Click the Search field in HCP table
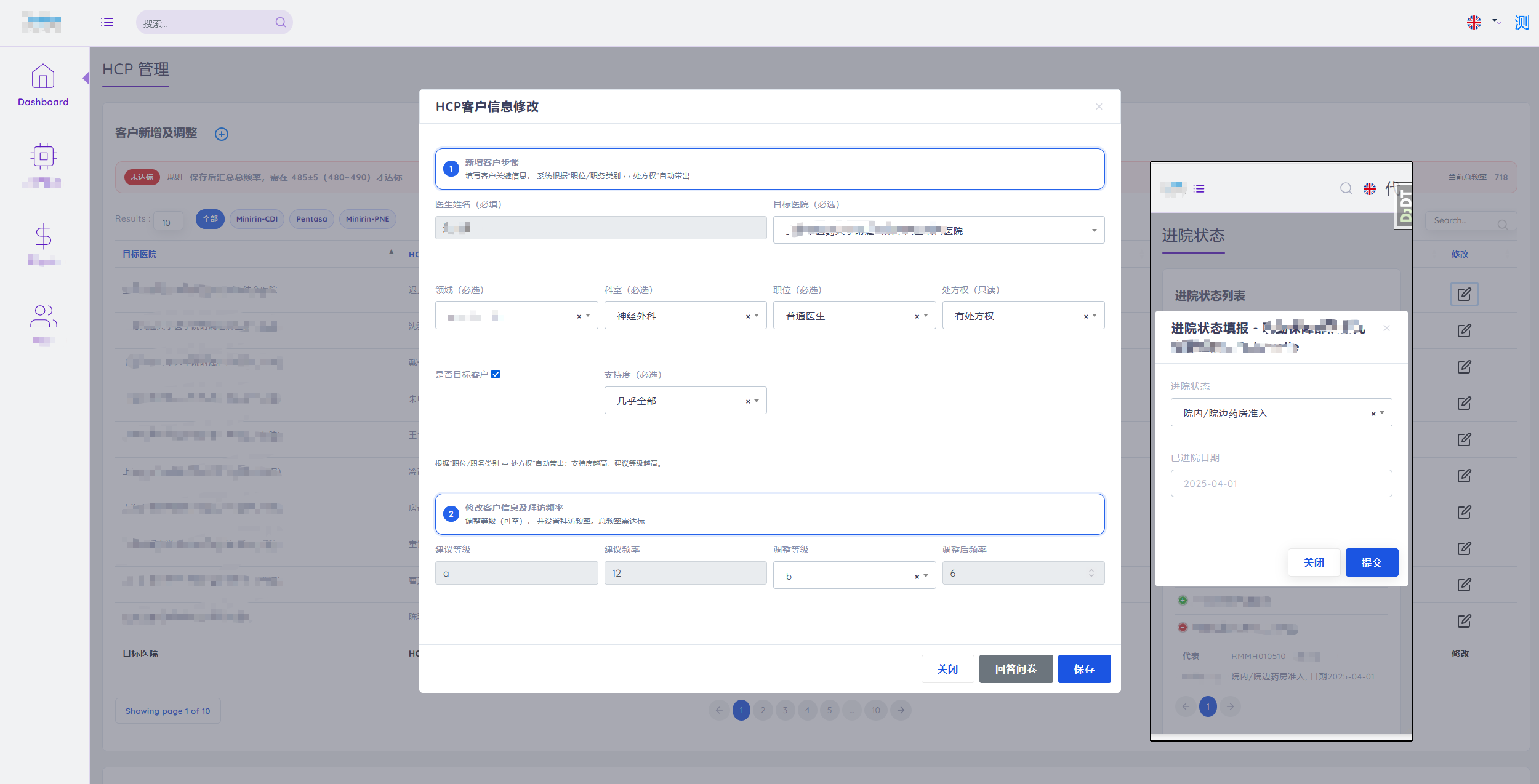1539x784 pixels. (x=1471, y=221)
